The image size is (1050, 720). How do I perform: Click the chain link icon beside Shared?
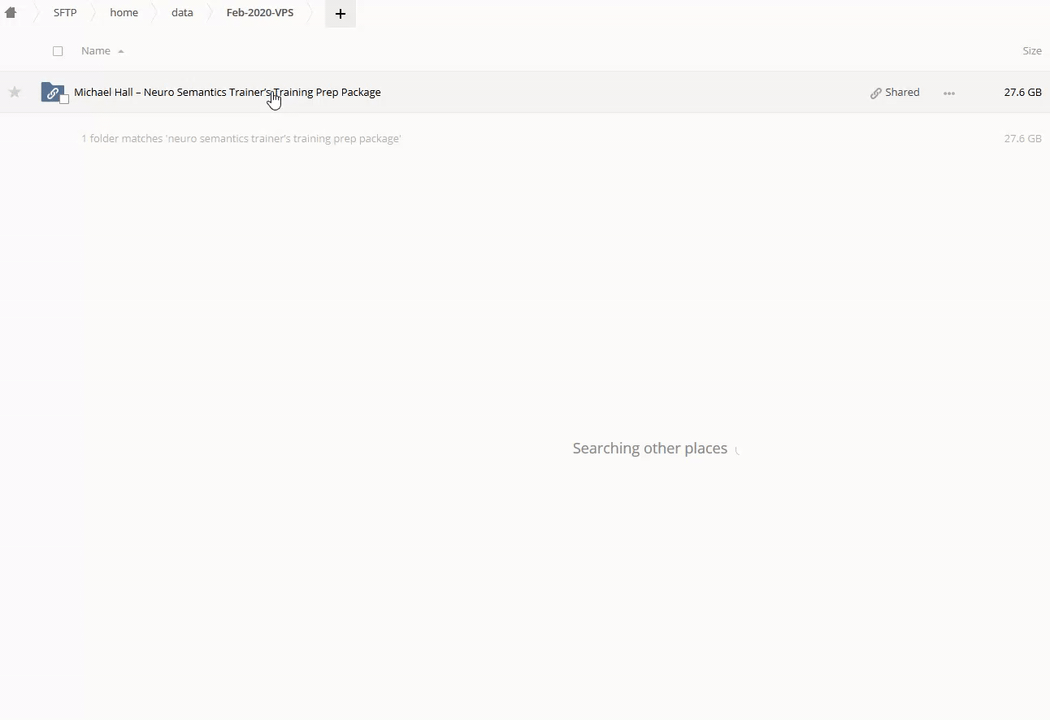click(x=876, y=93)
